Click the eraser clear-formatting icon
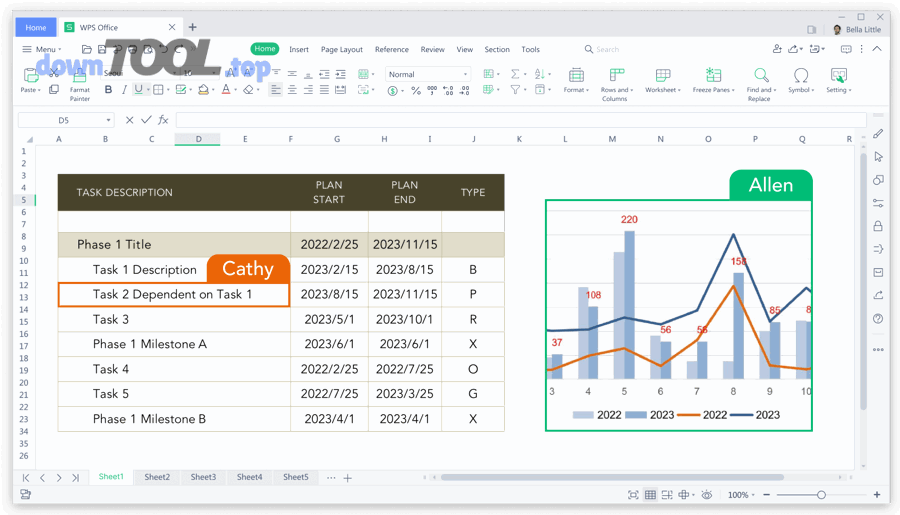Screen dimensions: 900x515 (248, 90)
